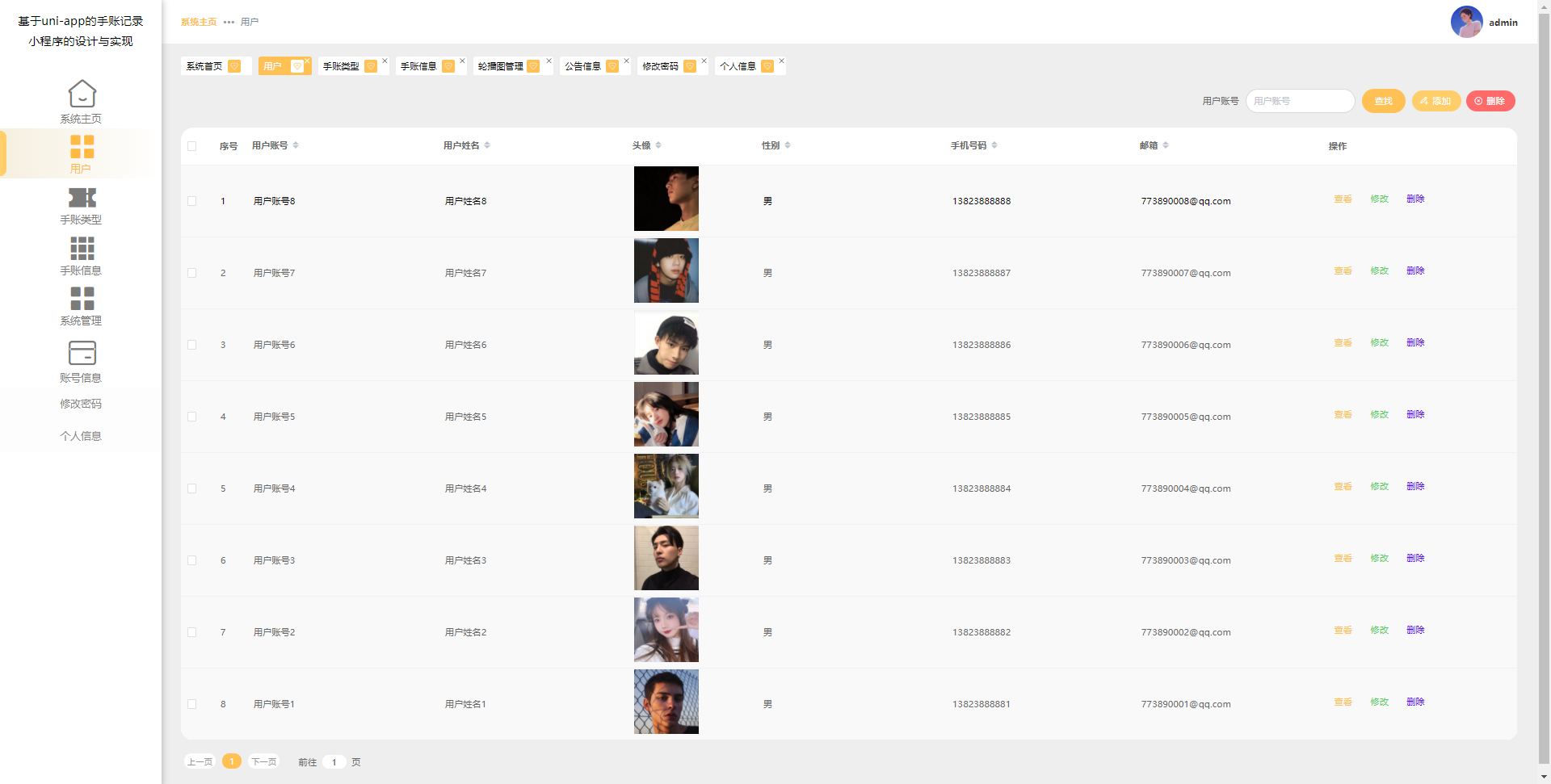Viewport: 1551px width, 784px height.
Task: Click the 用户账号 search input field
Action: [x=1300, y=101]
